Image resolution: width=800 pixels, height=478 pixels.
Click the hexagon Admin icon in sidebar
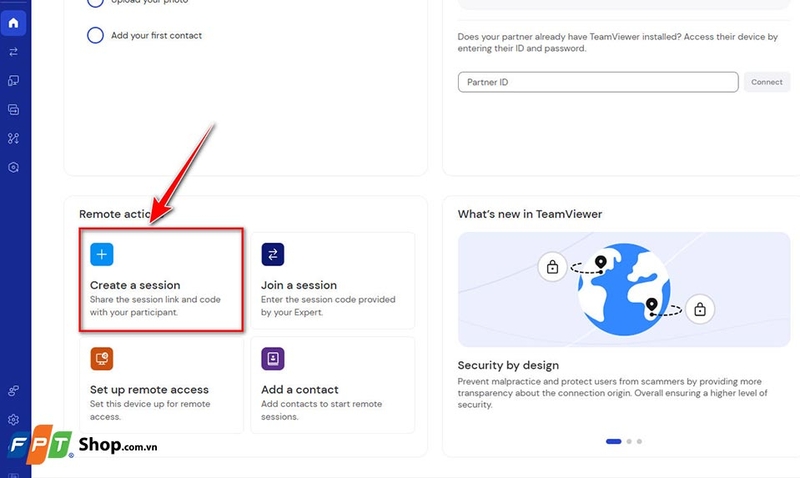14,167
